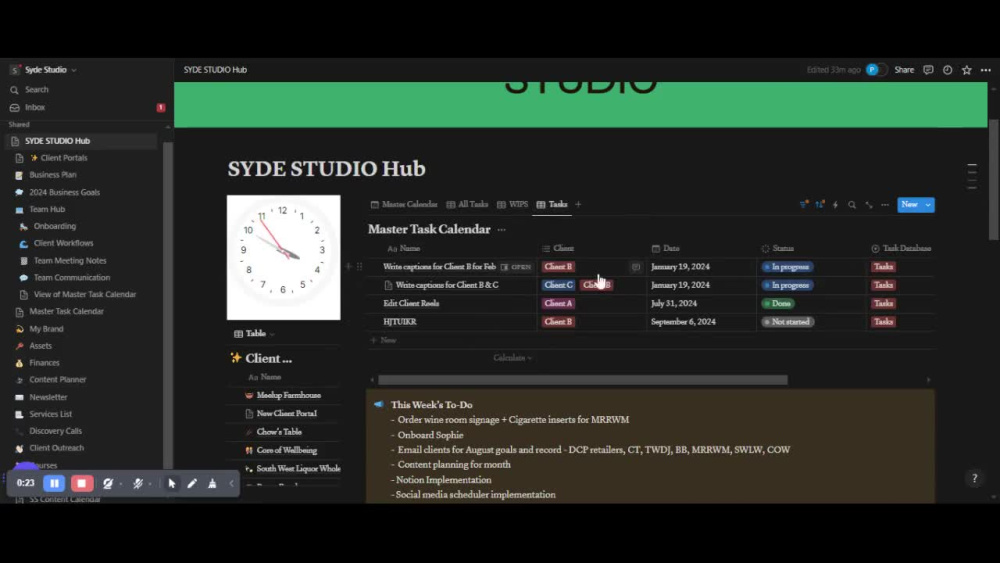Open Core of Wellbeing client page
The image size is (1000, 563).
pyautogui.click(x=286, y=450)
